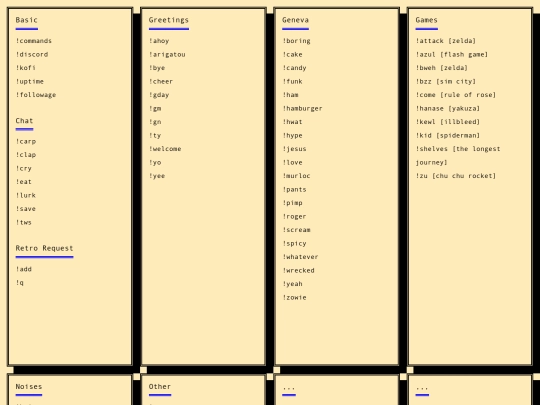Select the !zu [chu chu rocket] entry
This screenshot has width=540, height=405.
(x=456, y=176)
